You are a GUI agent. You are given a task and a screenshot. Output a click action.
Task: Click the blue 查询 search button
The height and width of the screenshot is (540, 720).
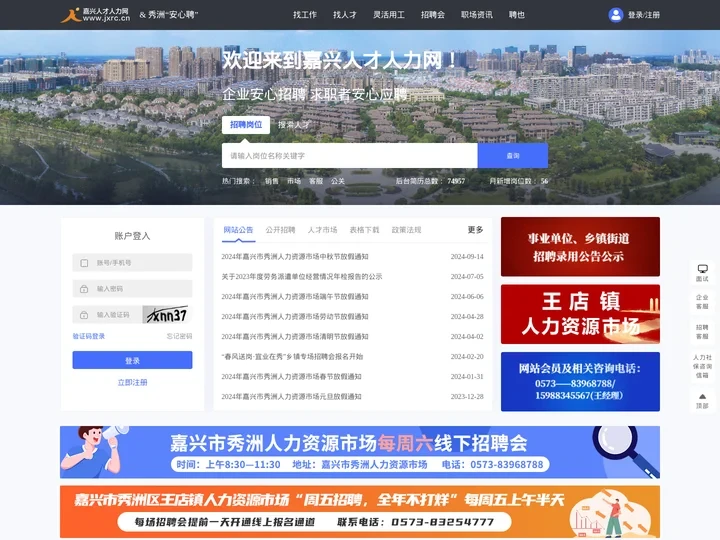(513, 156)
